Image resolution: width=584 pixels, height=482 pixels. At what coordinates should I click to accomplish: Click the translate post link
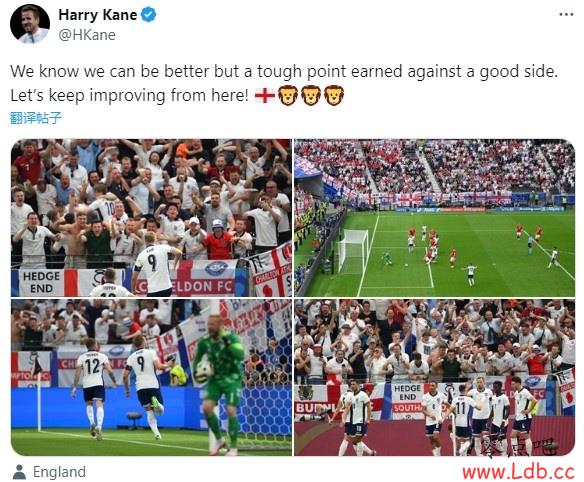coord(35,118)
